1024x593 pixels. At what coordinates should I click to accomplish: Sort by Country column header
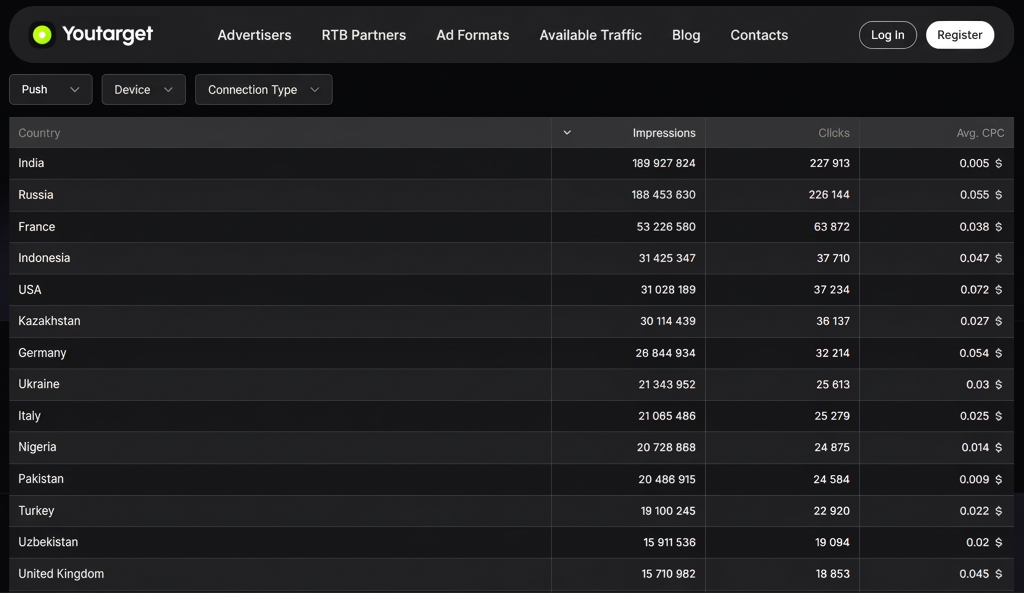point(39,133)
